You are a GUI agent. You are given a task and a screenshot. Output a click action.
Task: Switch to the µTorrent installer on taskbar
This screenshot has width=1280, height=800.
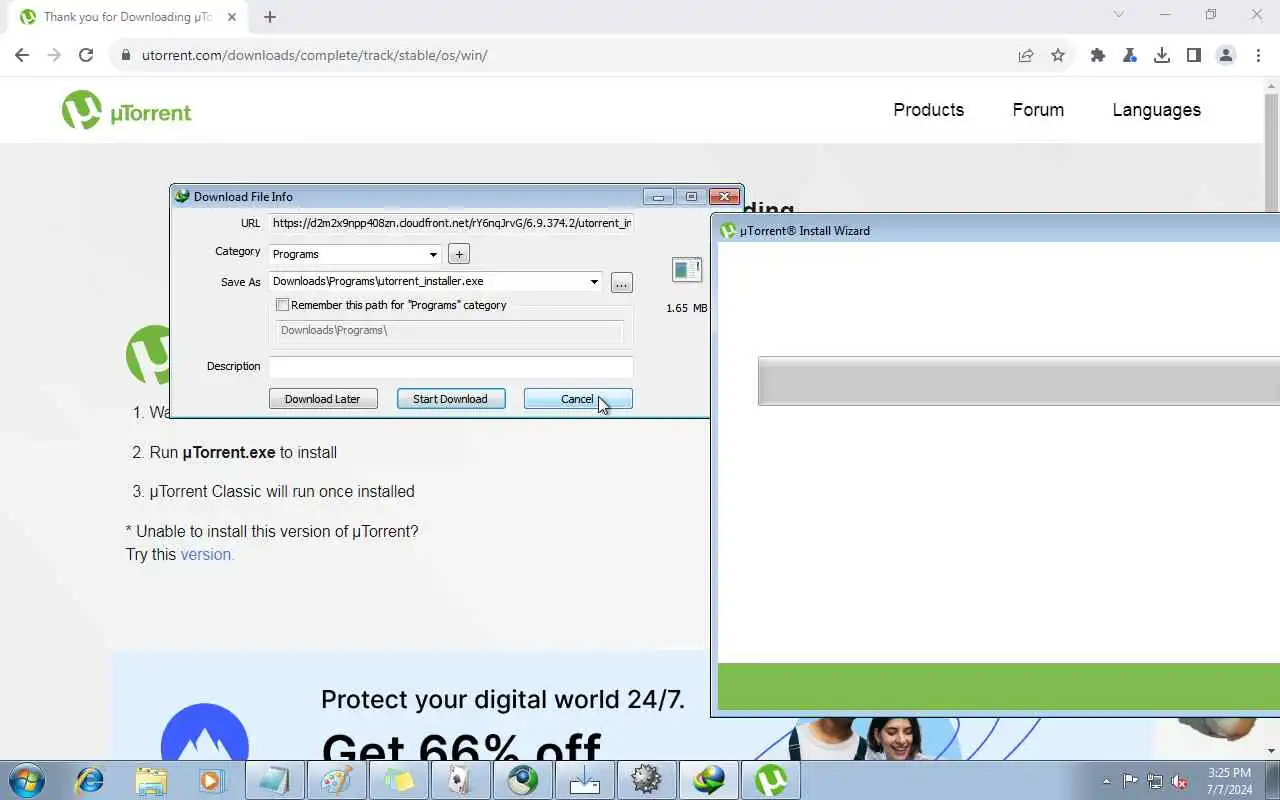pos(770,780)
